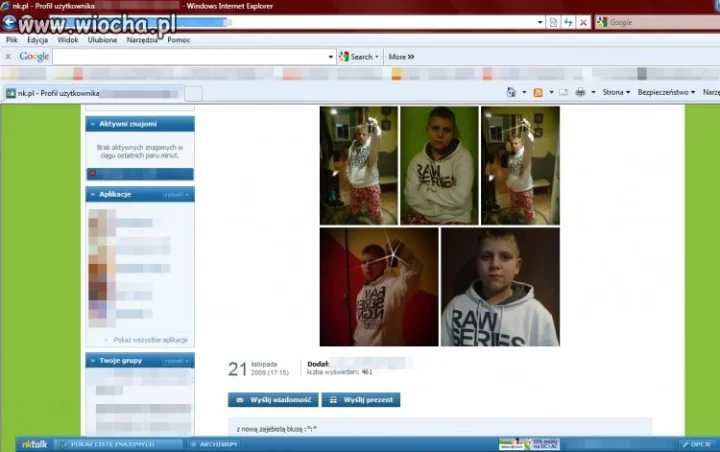
Task: Click the RSS feeds icon
Action: [x=538, y=92]
